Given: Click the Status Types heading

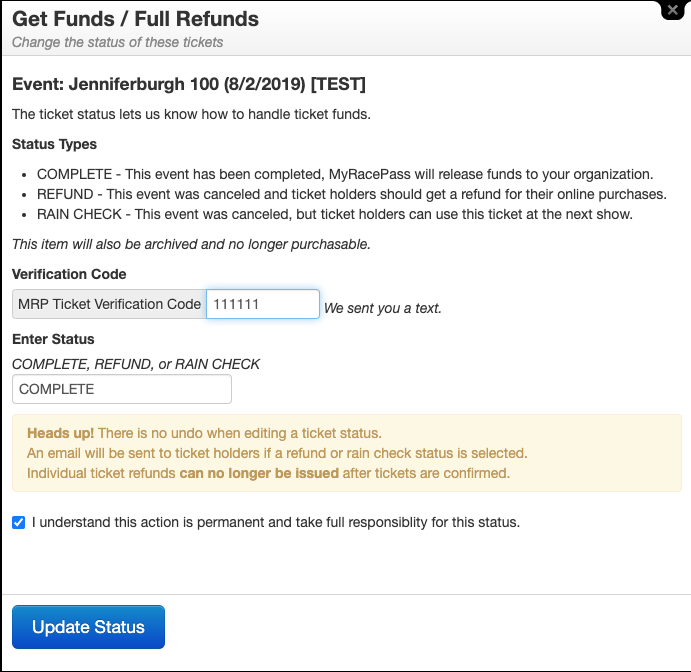Looking at the screenshot, I should (x=55, y=145).
